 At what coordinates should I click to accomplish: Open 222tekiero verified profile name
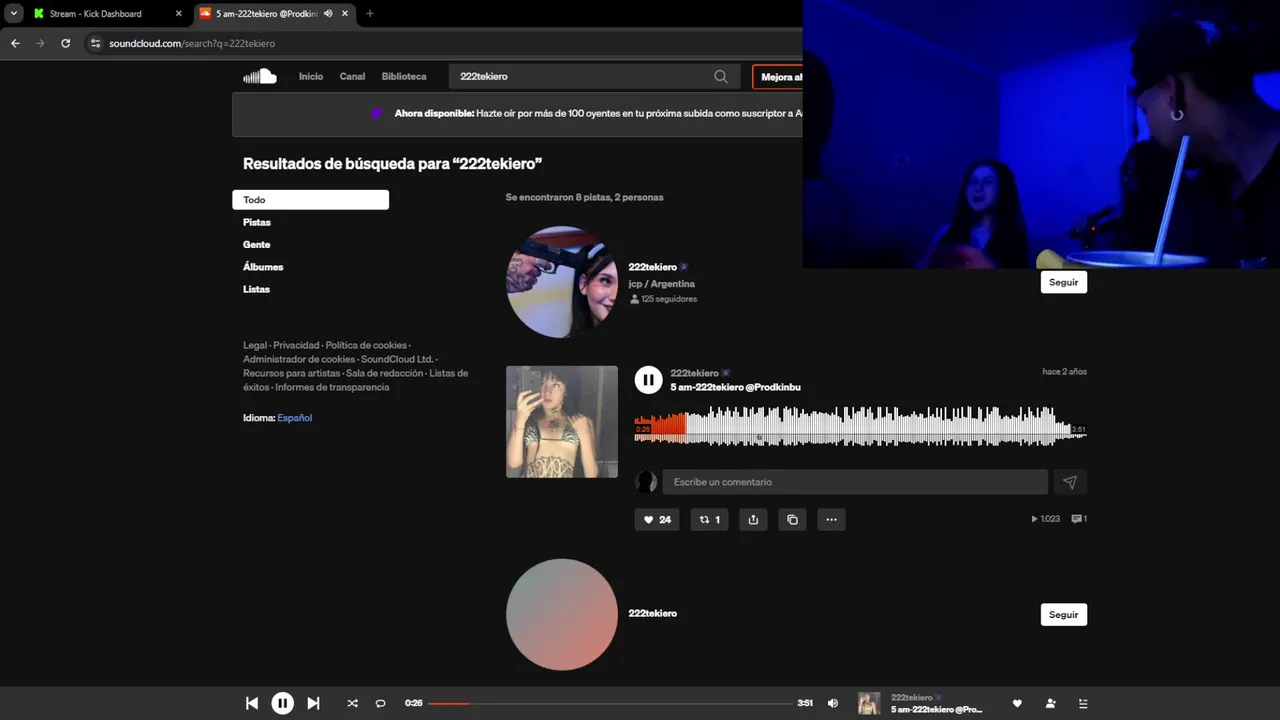(x=652, y=267)
